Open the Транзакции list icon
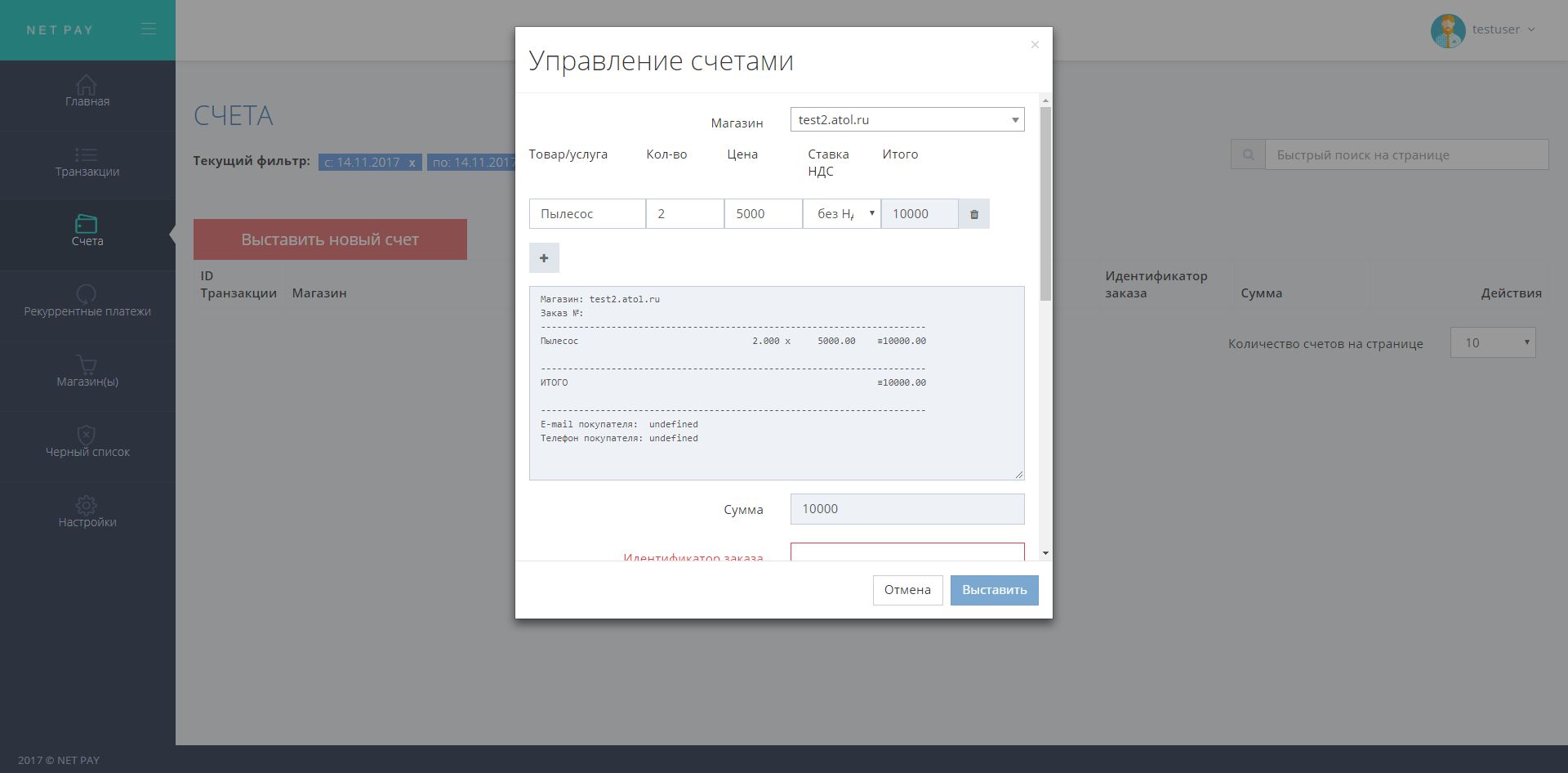This screenshot has height=773, width=1568. tap(87, 154)
